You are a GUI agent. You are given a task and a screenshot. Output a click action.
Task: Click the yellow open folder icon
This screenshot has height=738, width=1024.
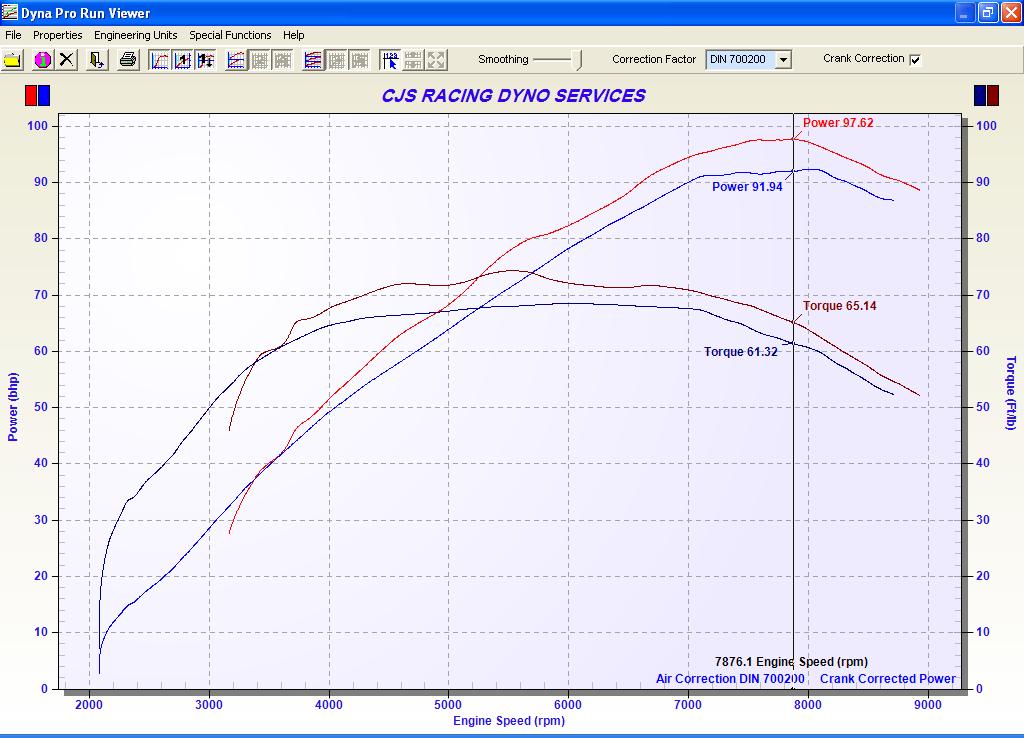(13, 60)
